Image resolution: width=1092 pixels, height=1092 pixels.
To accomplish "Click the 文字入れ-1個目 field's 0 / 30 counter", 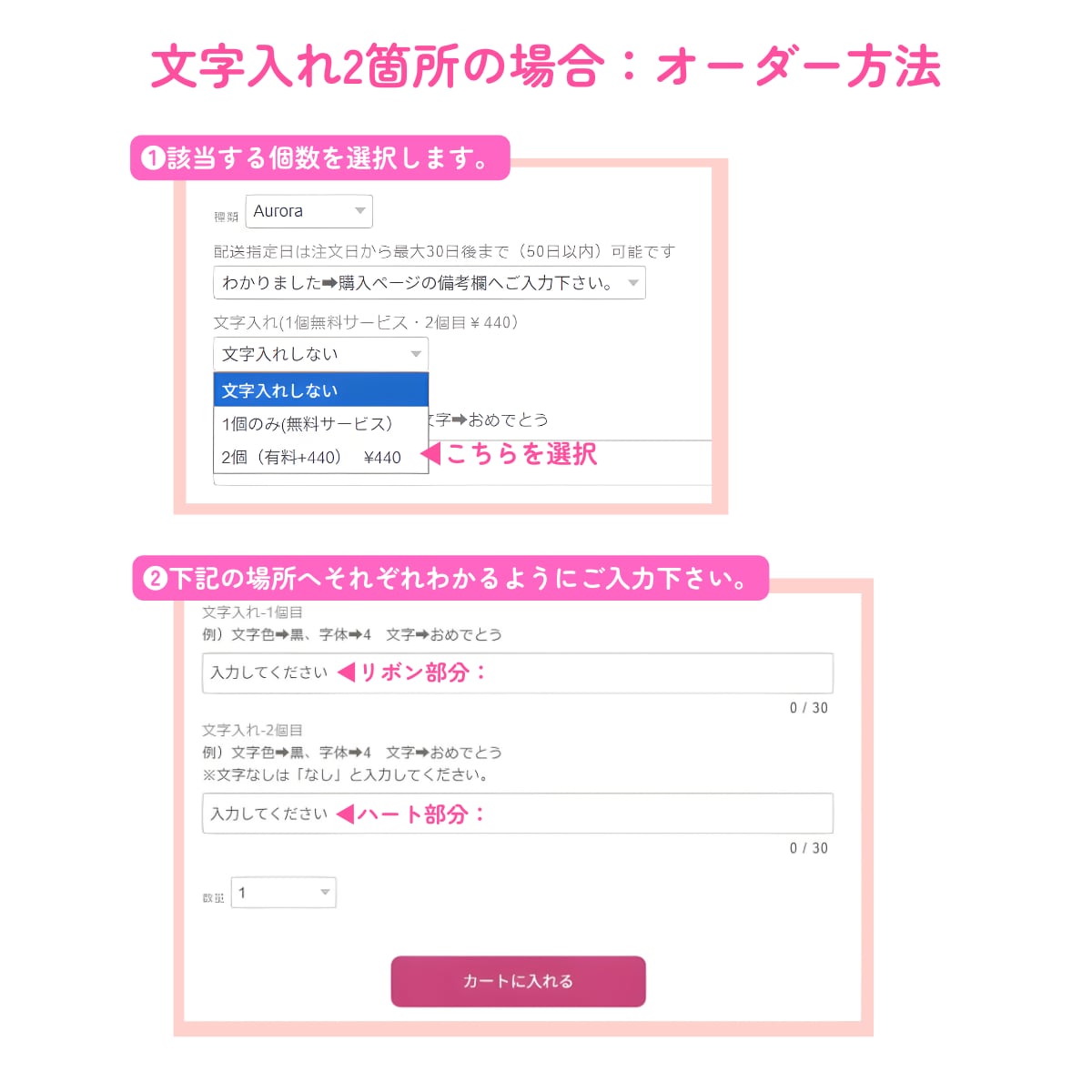I will coord(808,708).
